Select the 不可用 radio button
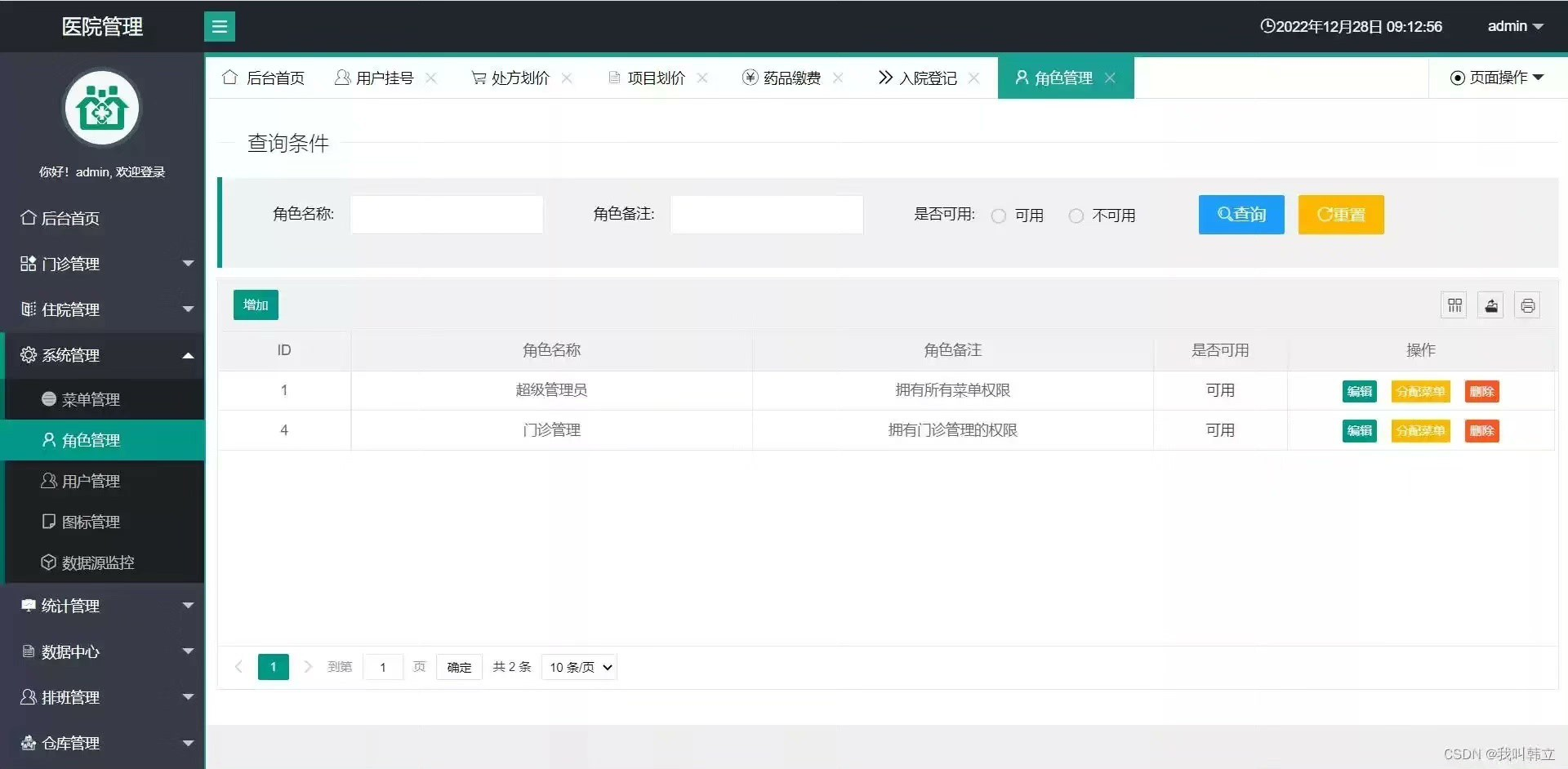 click(x=1076, y=216)
